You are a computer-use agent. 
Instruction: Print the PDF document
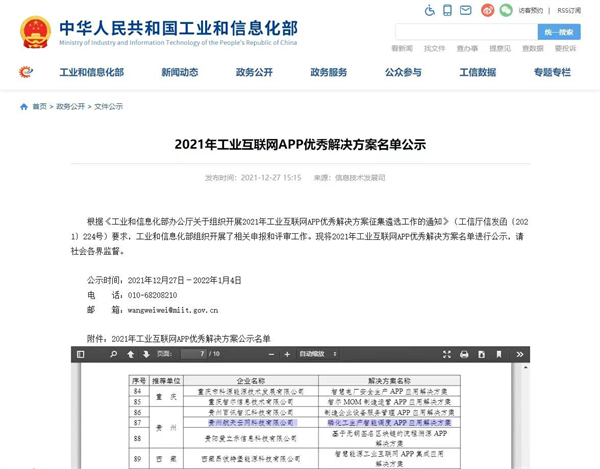pyautogui.click(x=464, y=354)
